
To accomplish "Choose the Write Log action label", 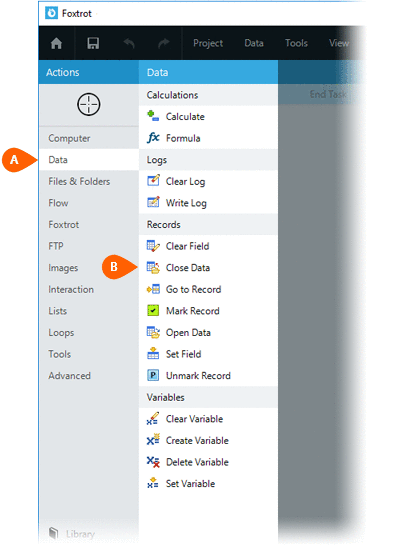I will click(186, 203).
